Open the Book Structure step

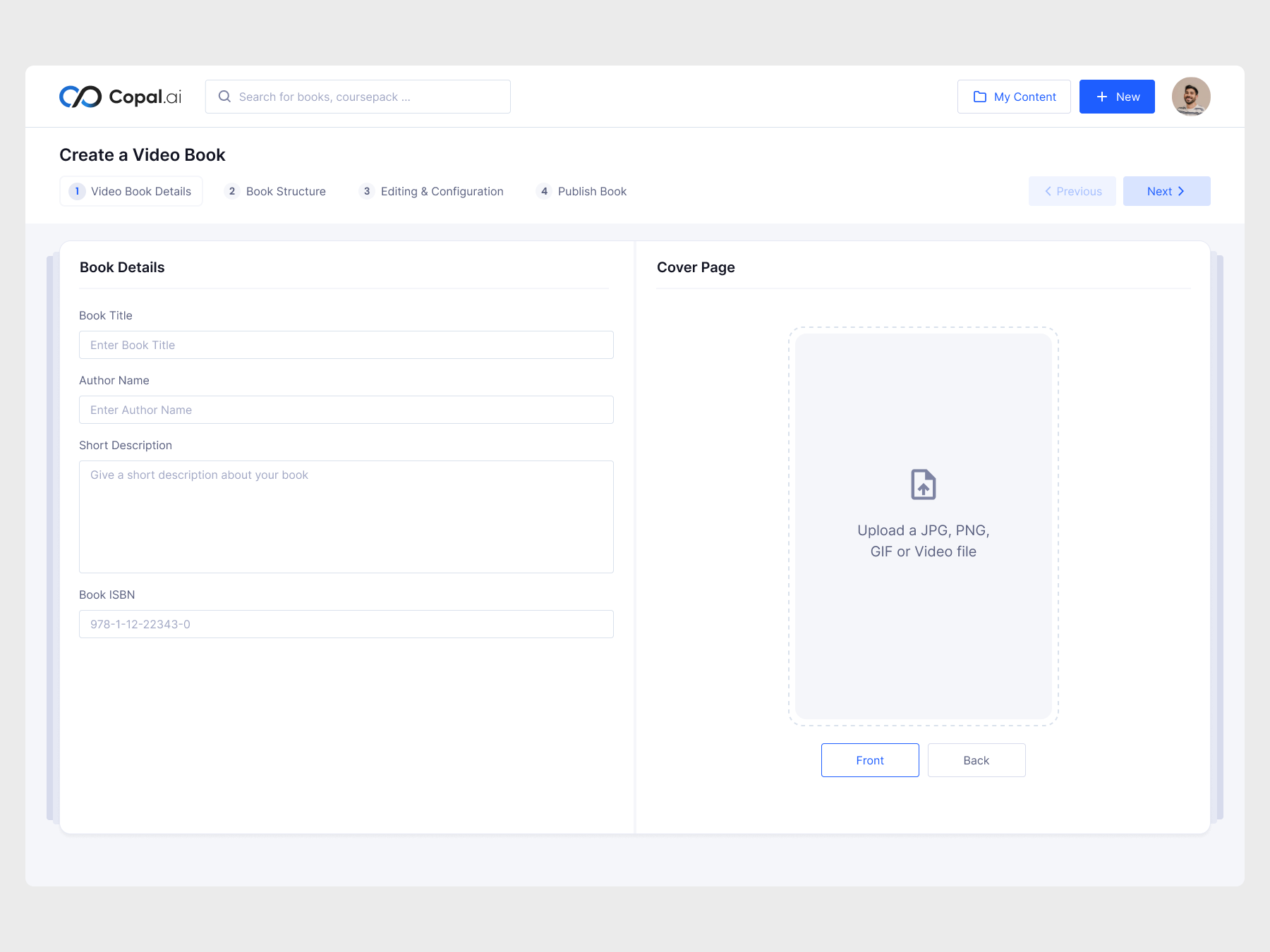(275, 191)
